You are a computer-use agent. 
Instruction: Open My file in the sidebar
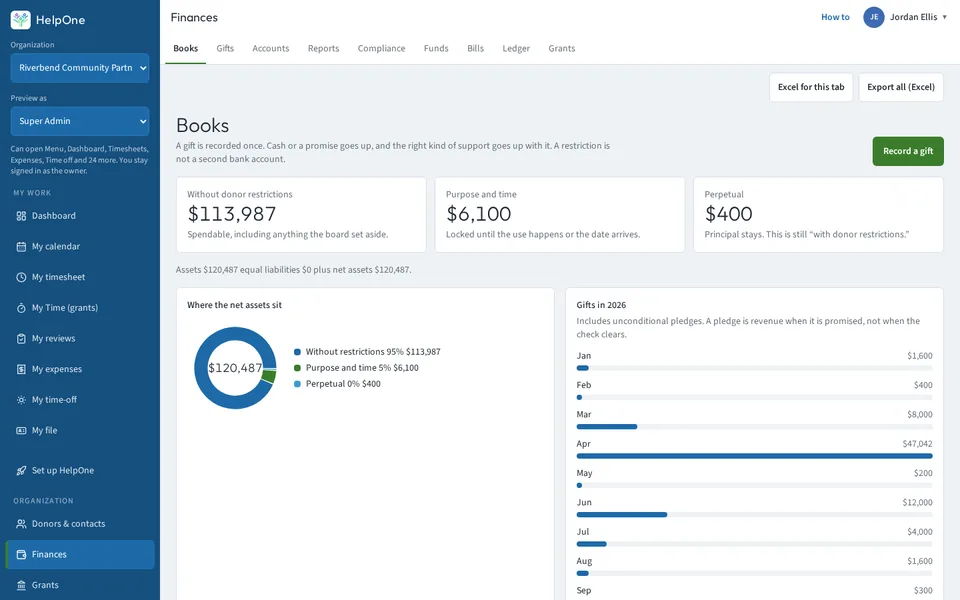(80, 430)
